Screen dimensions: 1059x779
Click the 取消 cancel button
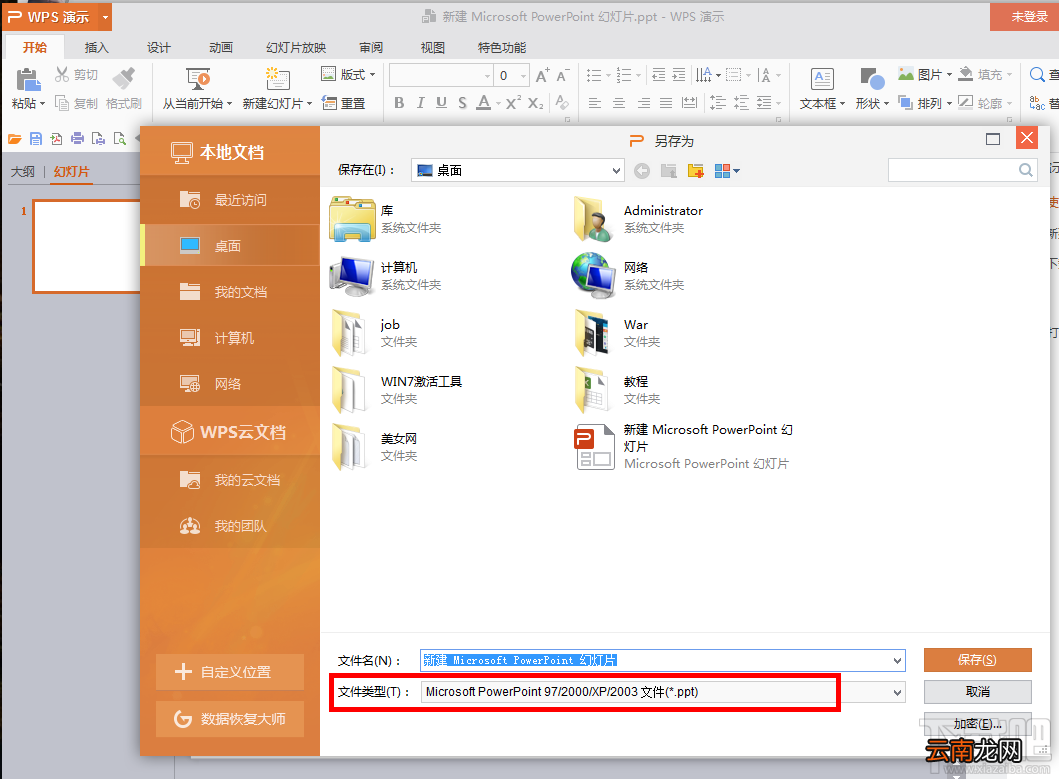click(977, 692)
